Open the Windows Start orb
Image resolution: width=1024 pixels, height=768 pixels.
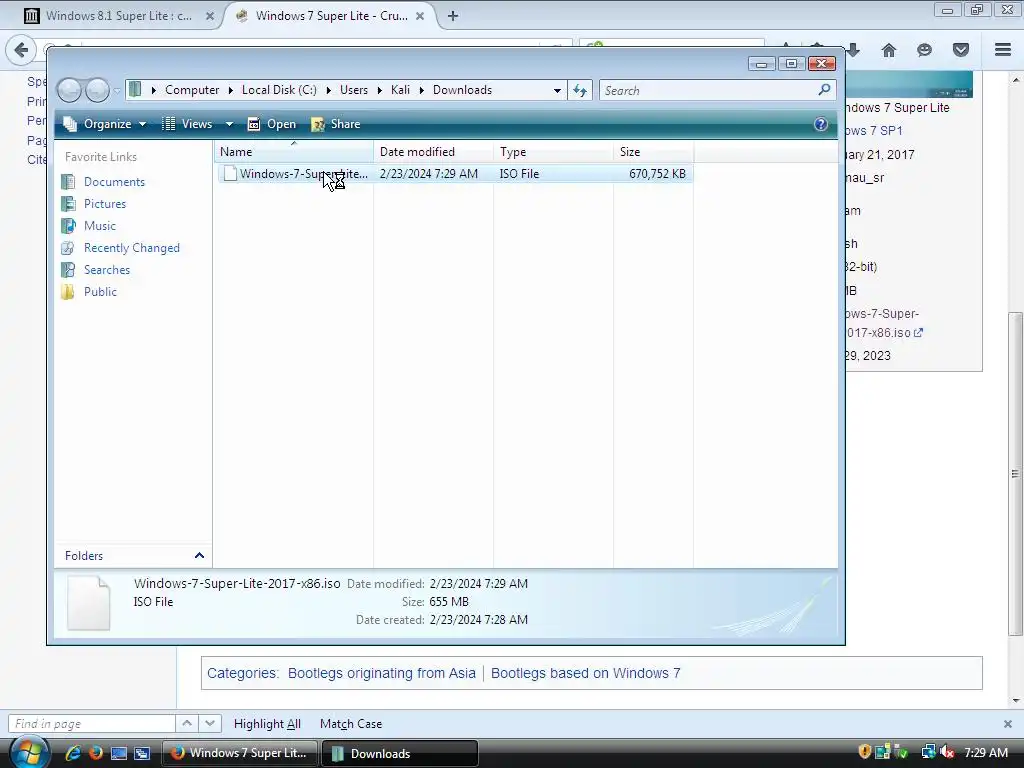pyautogui.click(x=28, y=753)
